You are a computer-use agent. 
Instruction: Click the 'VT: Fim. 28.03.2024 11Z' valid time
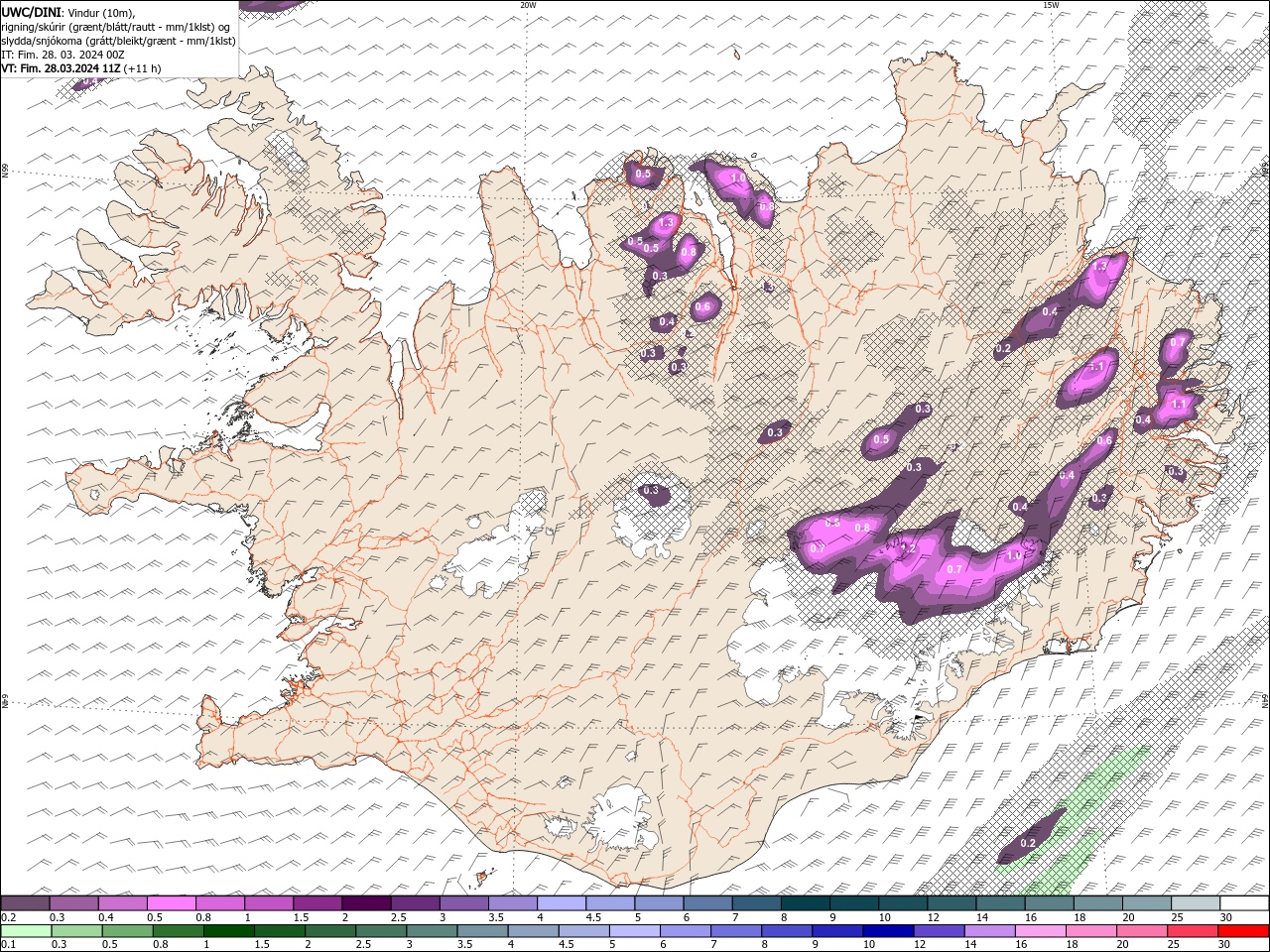click(62, 68)
